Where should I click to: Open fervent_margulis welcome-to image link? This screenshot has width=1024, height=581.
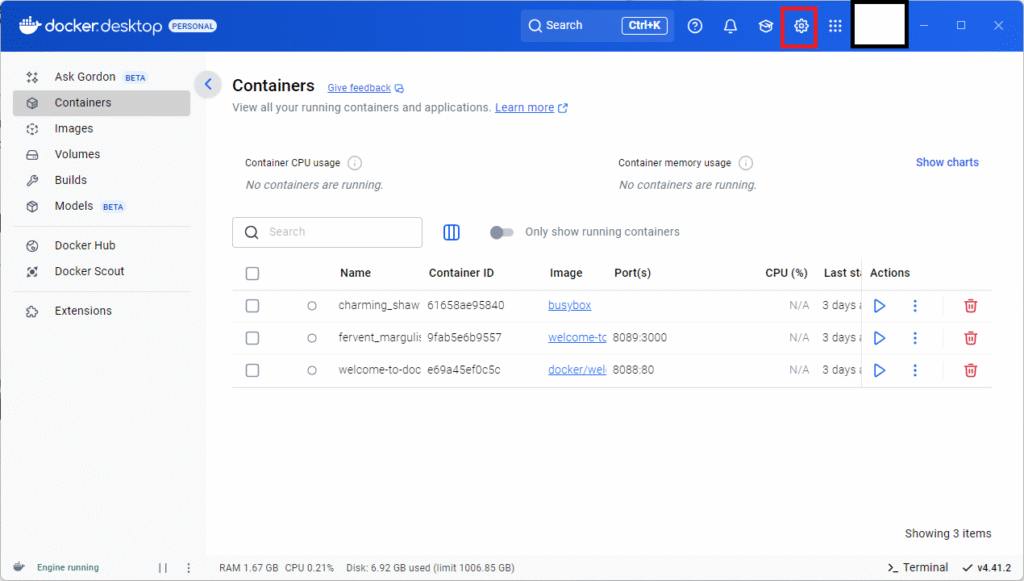pyautogui.click(x=577, y=338)
